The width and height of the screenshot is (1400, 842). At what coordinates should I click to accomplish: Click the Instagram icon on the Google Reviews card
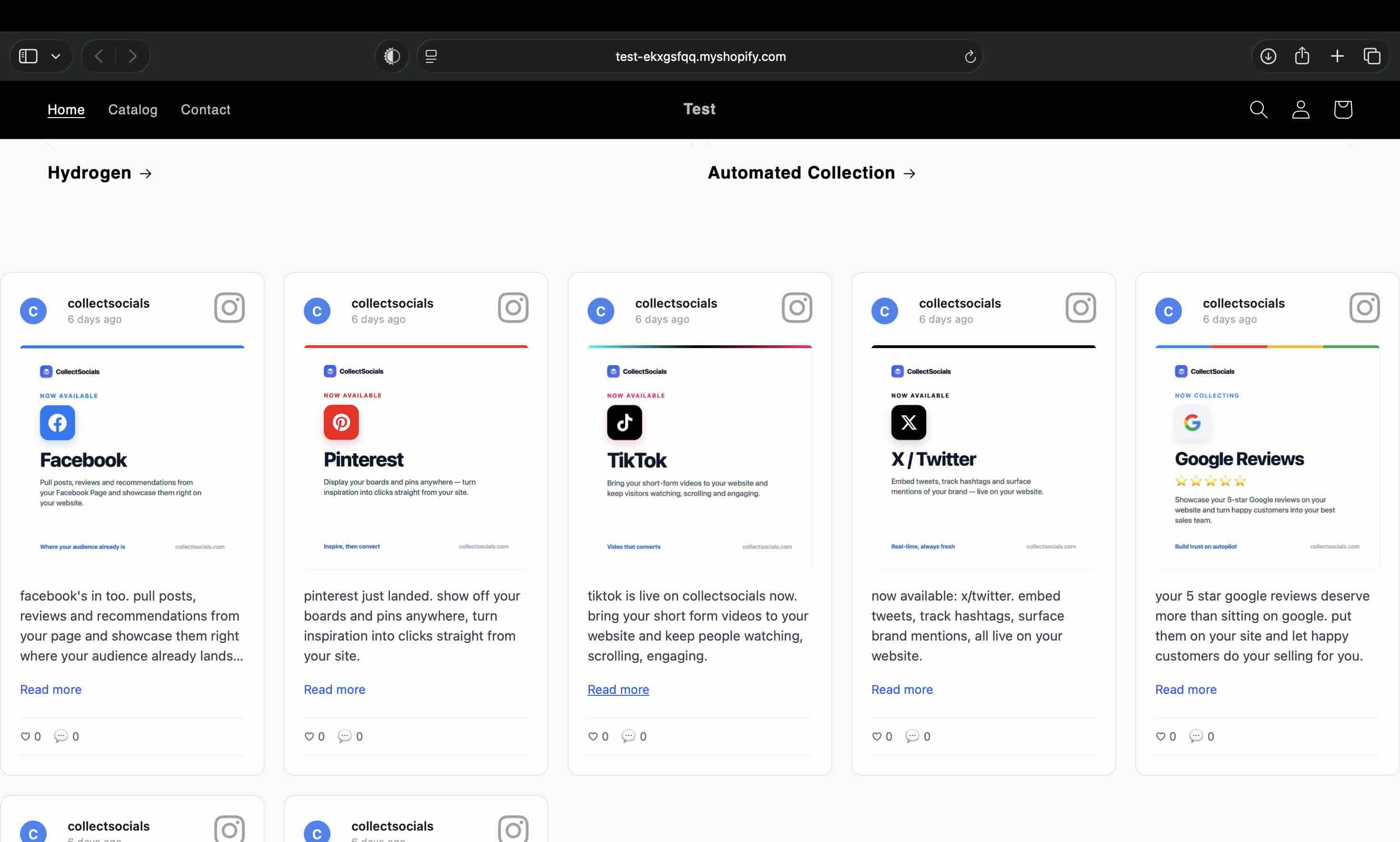(1365, 308)
